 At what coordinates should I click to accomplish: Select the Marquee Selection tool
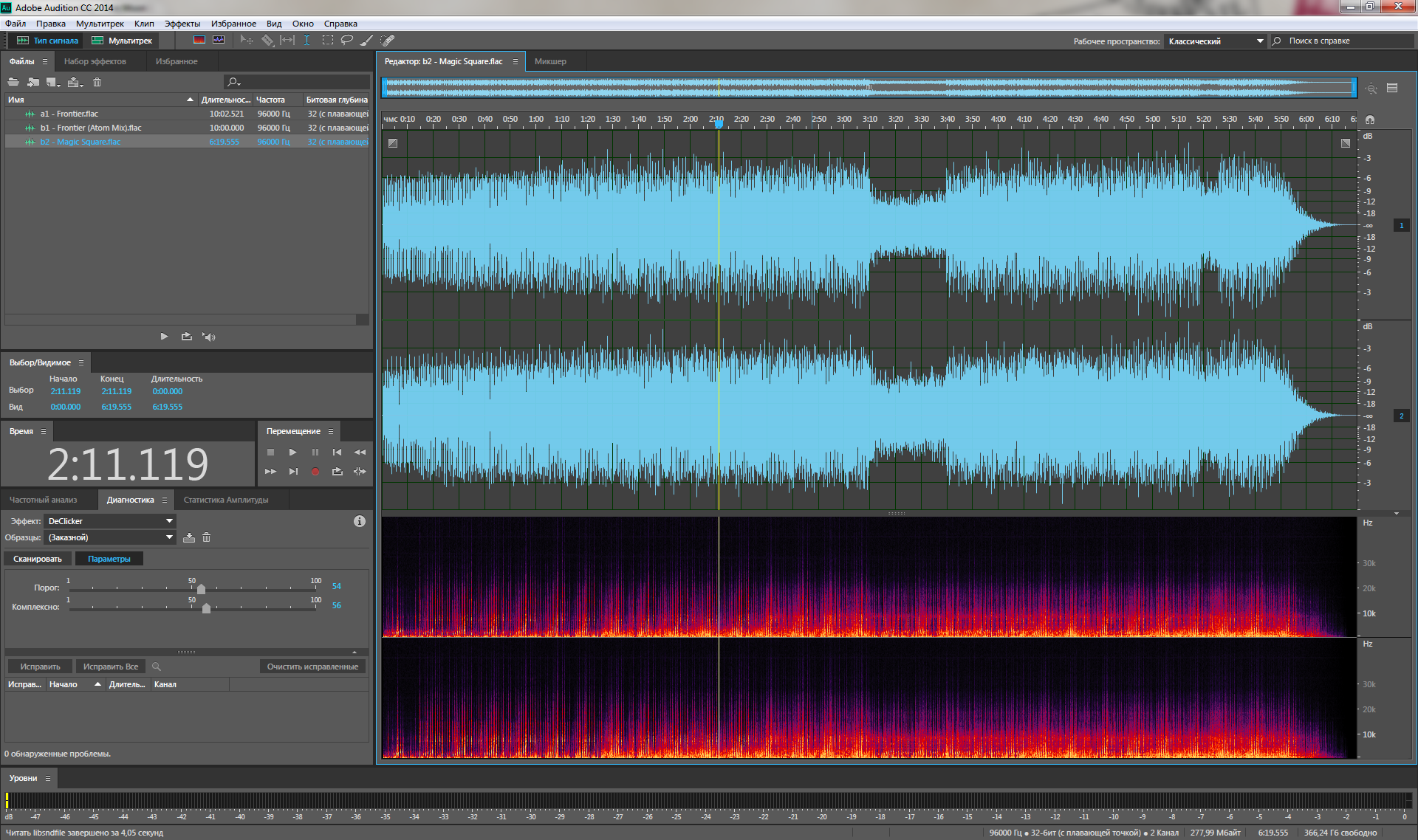tap(327, 40)
